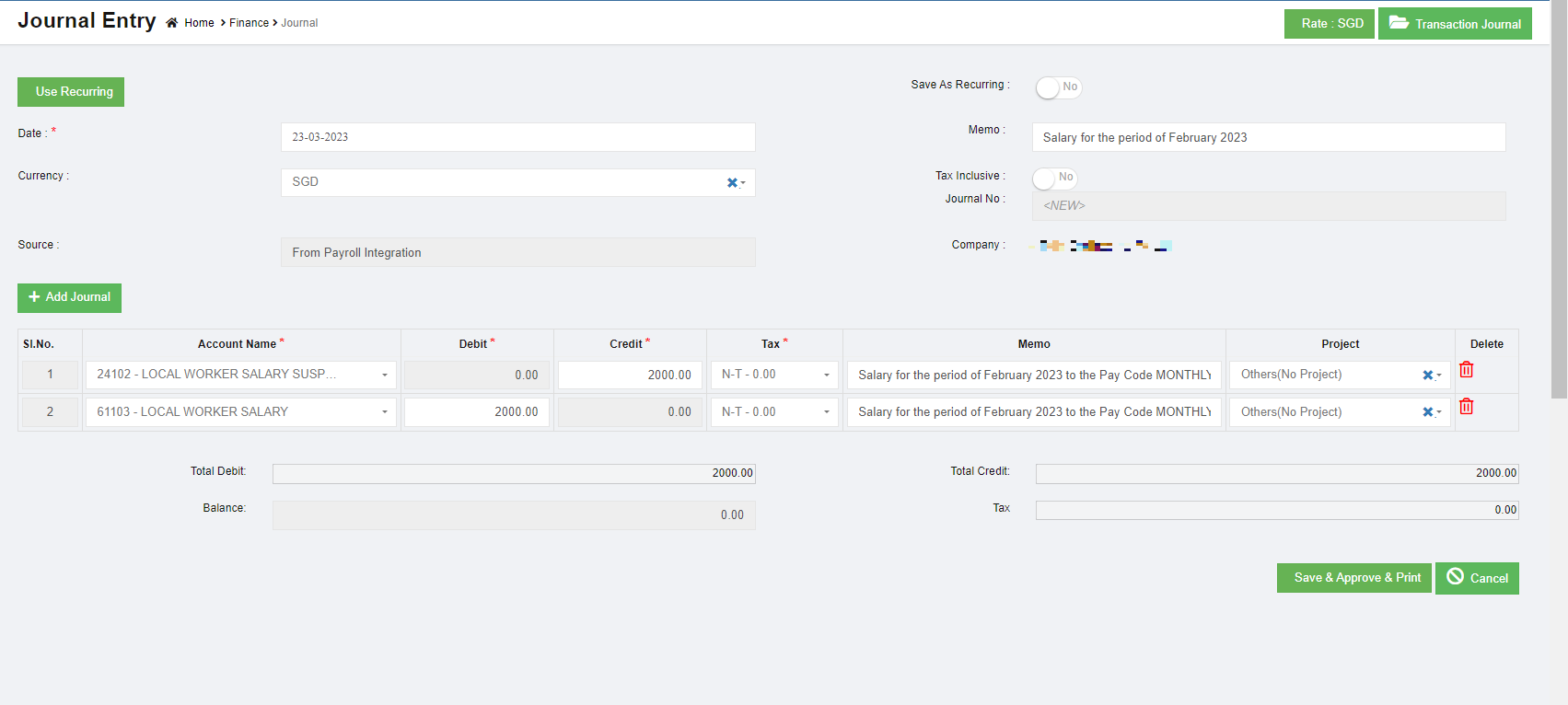Open Transaction Journal folder button
Screen dimensions: 1568x705
(1454, 24)
